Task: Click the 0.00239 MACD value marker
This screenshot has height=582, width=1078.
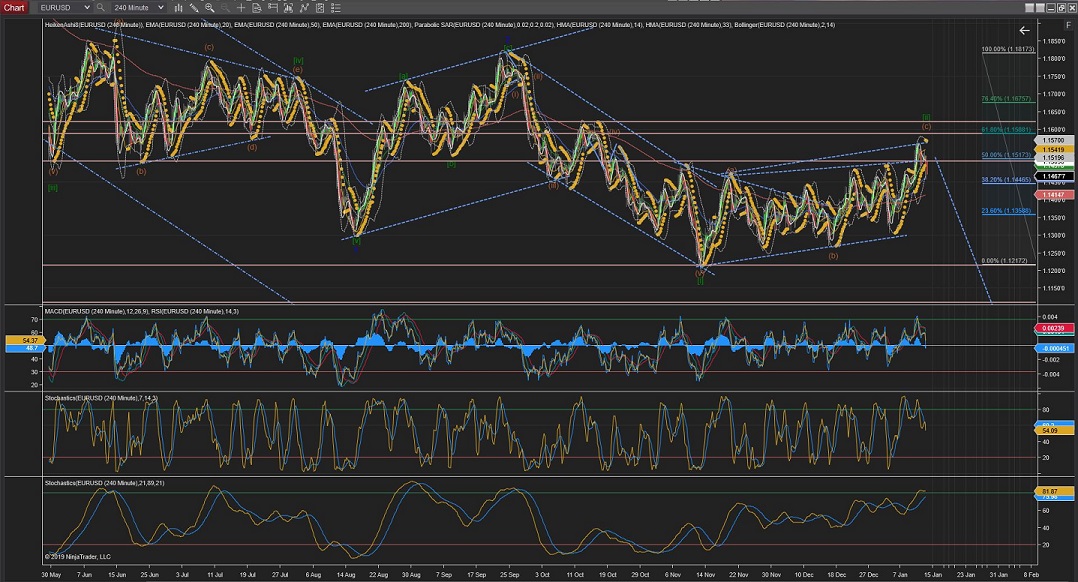Action: pos(1054,328)
